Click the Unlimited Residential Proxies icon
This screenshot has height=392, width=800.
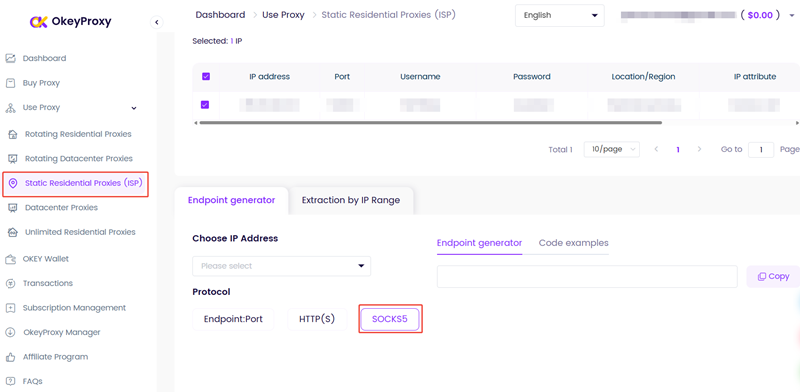(13, 232)
